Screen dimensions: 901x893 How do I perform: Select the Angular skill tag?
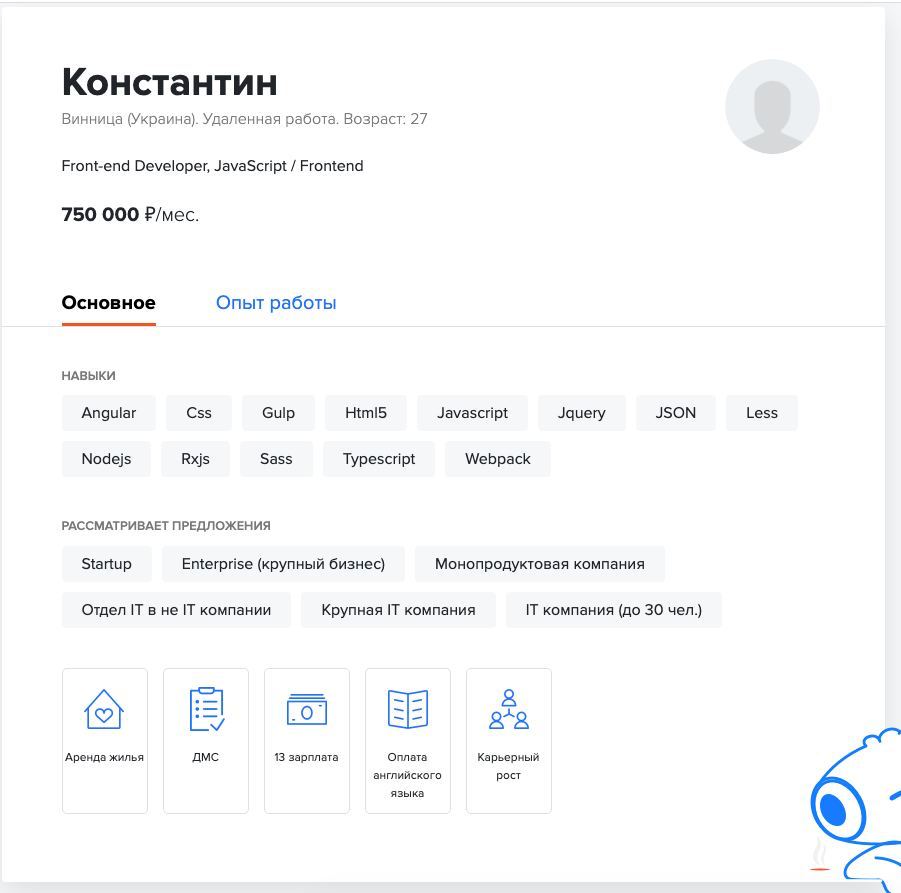coord(109,413)
